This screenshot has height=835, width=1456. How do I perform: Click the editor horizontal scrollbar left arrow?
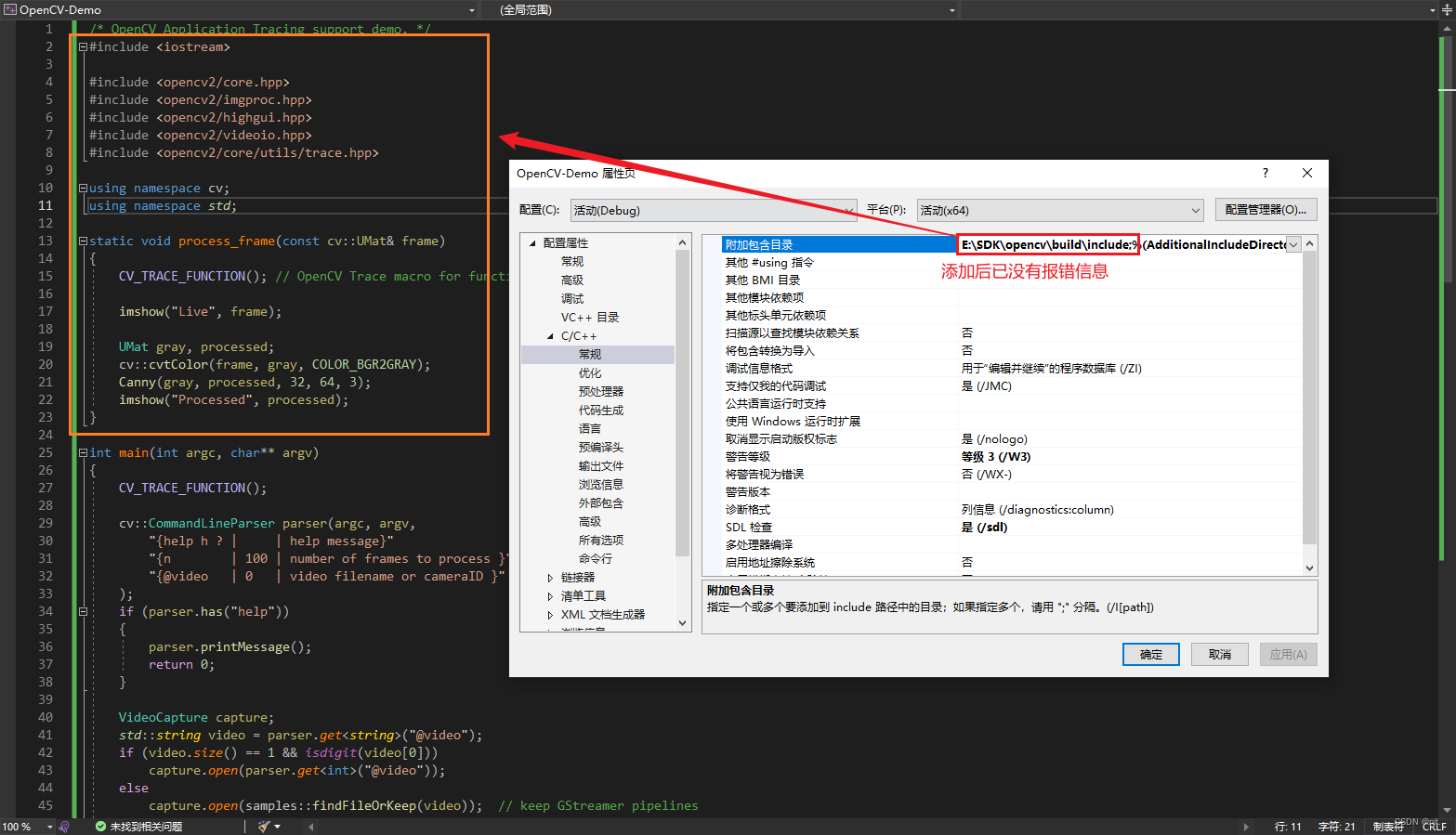click(x=310, y=827)
